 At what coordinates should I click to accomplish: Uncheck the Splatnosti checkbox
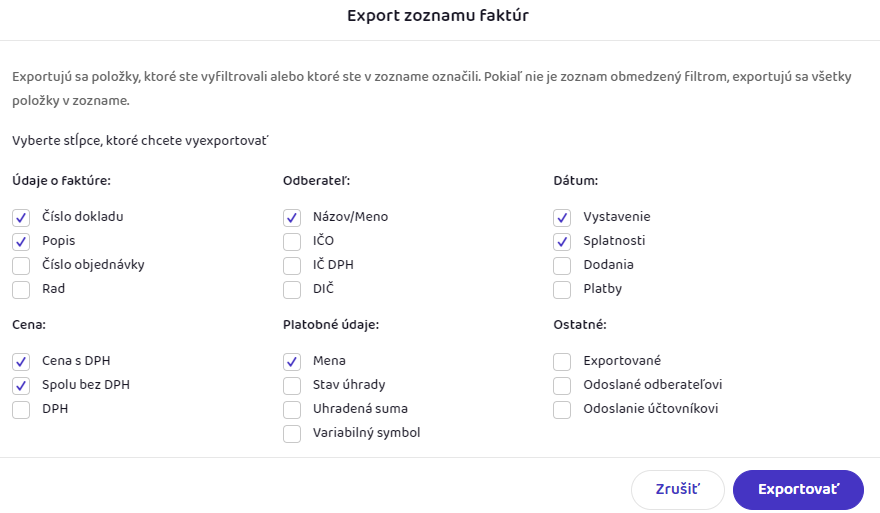562,241
